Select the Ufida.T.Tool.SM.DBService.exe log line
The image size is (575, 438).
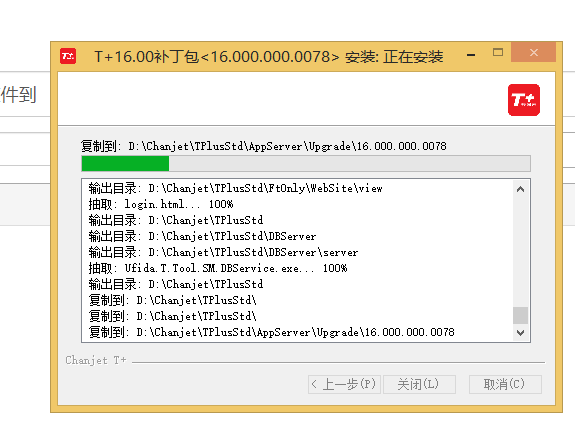pos(218,268)
